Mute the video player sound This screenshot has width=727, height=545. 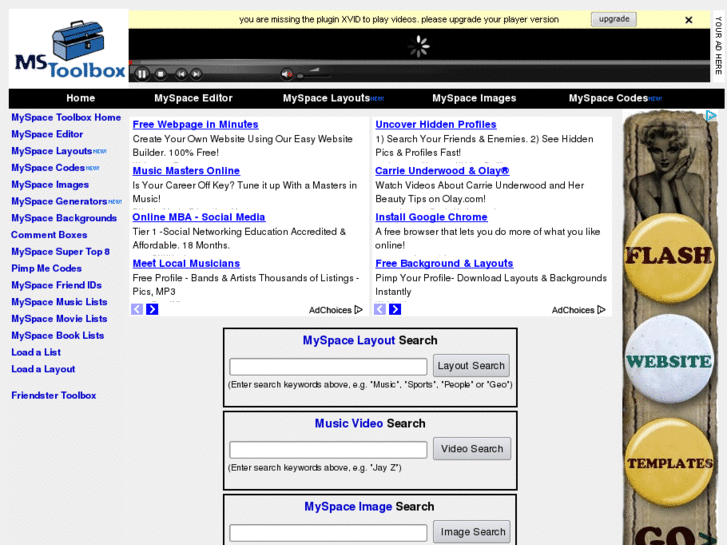[x=287, y=74]
